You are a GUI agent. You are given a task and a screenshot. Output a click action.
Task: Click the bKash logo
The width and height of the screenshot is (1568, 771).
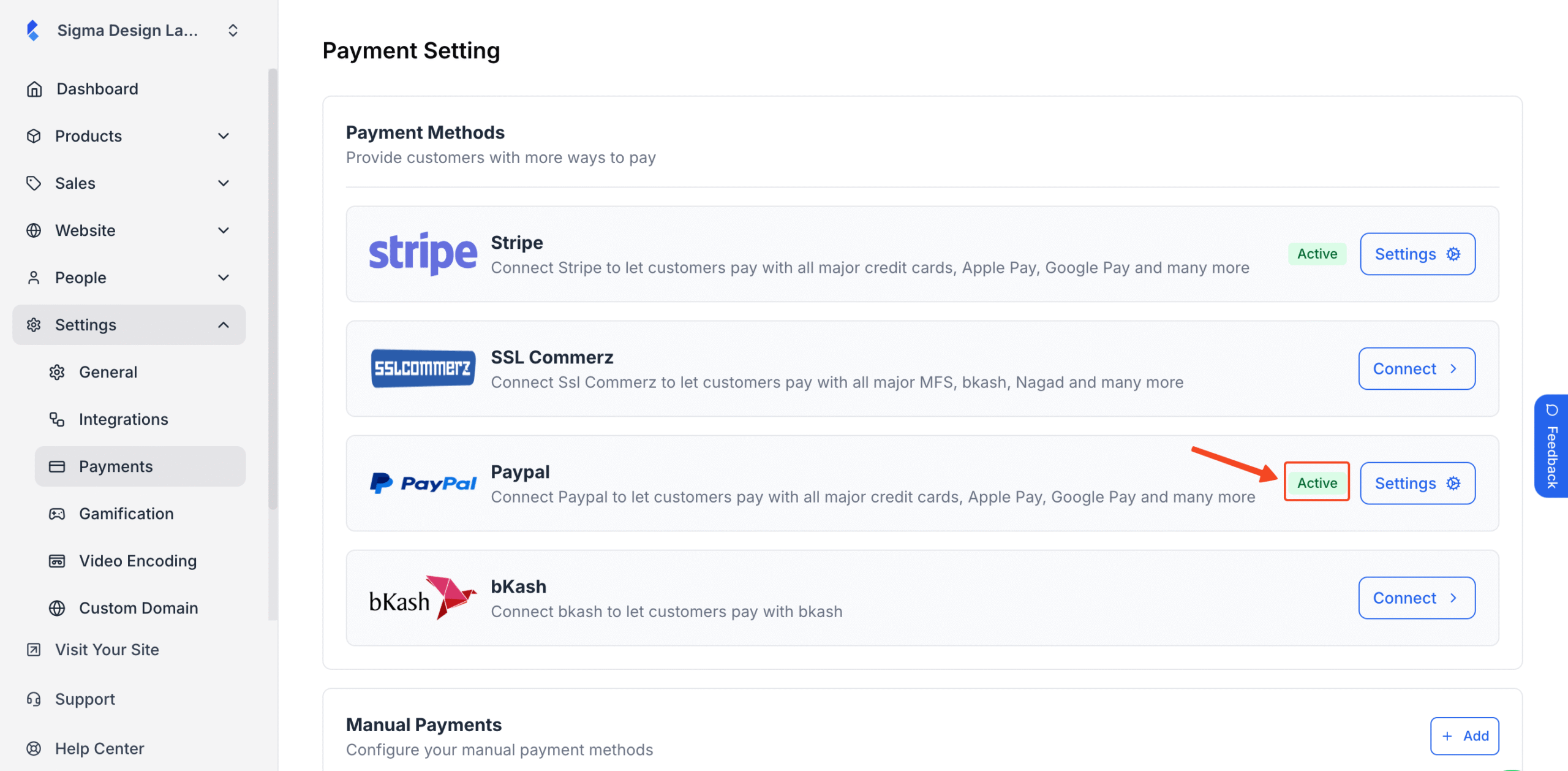click(x=421, y=598)
